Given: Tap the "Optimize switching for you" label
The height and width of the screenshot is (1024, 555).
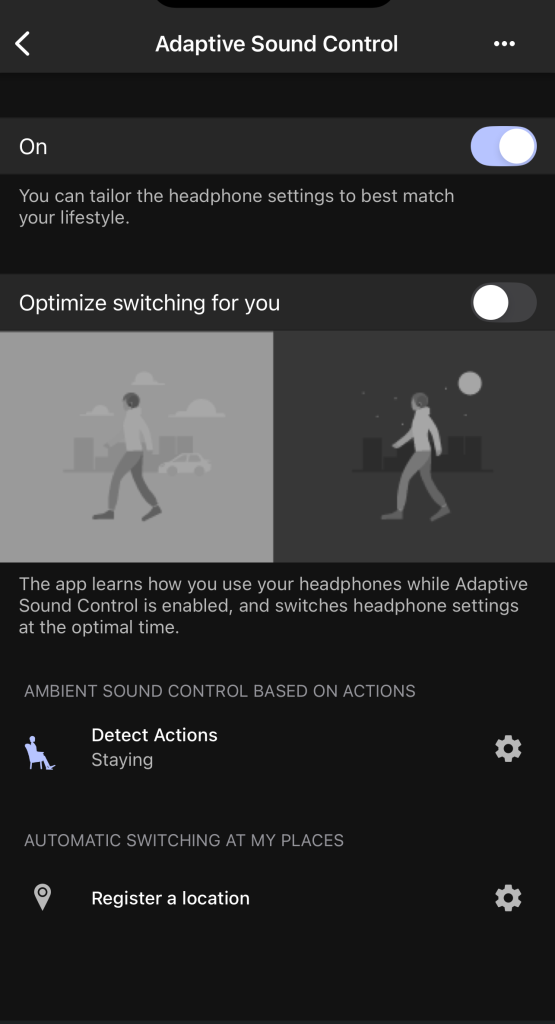Looking at the screenshot, I should pyautogui.click(x=150, y=303).
